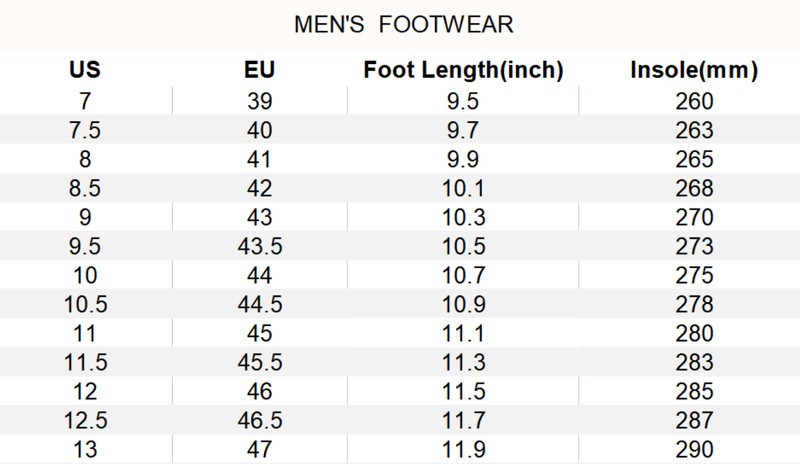
Task: Click the MEN'S FOOTWEAR title
Action: (x=404, y=23)
